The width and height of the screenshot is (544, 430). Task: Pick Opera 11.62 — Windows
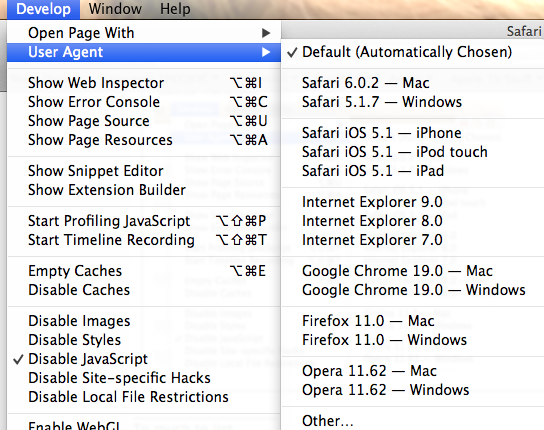(x=413, y=390)
